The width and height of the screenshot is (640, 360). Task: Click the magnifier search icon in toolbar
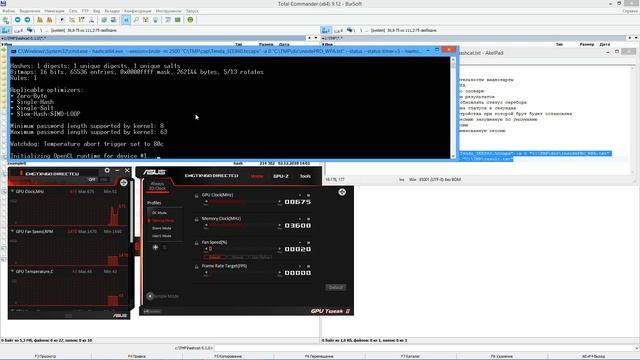point(136,20)
